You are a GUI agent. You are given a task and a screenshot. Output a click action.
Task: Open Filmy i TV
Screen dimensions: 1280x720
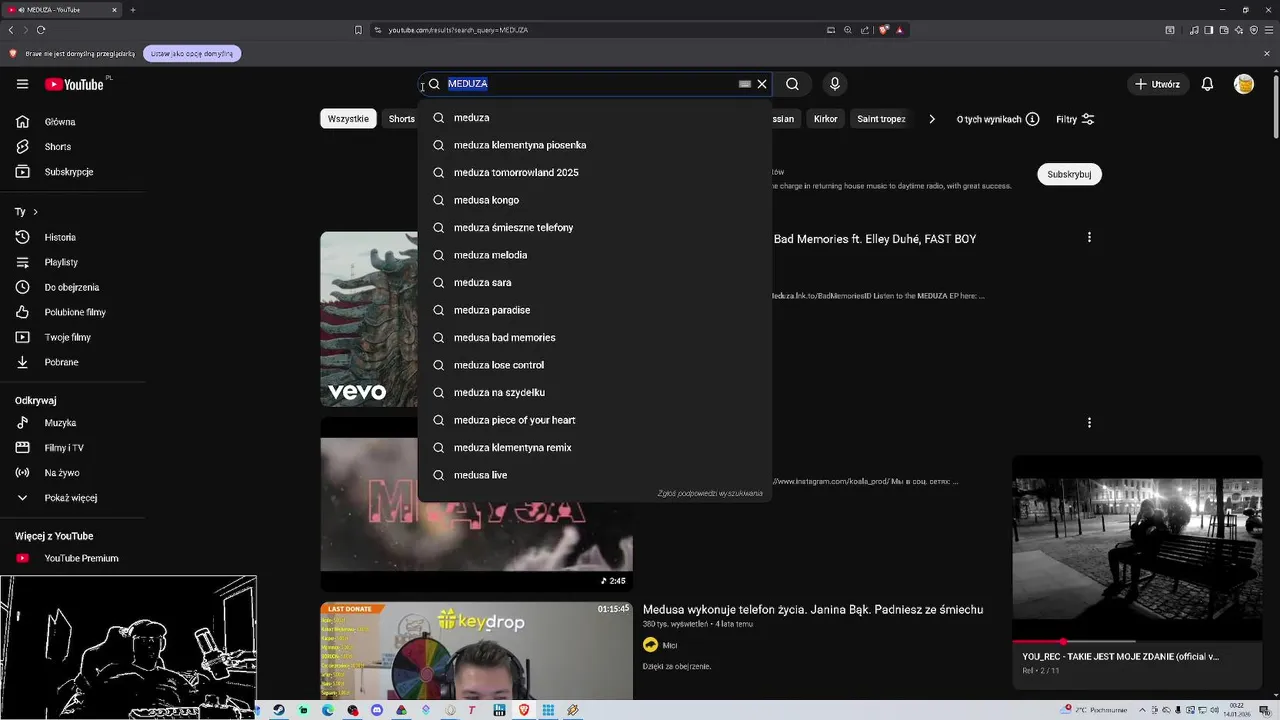(72, 448)
